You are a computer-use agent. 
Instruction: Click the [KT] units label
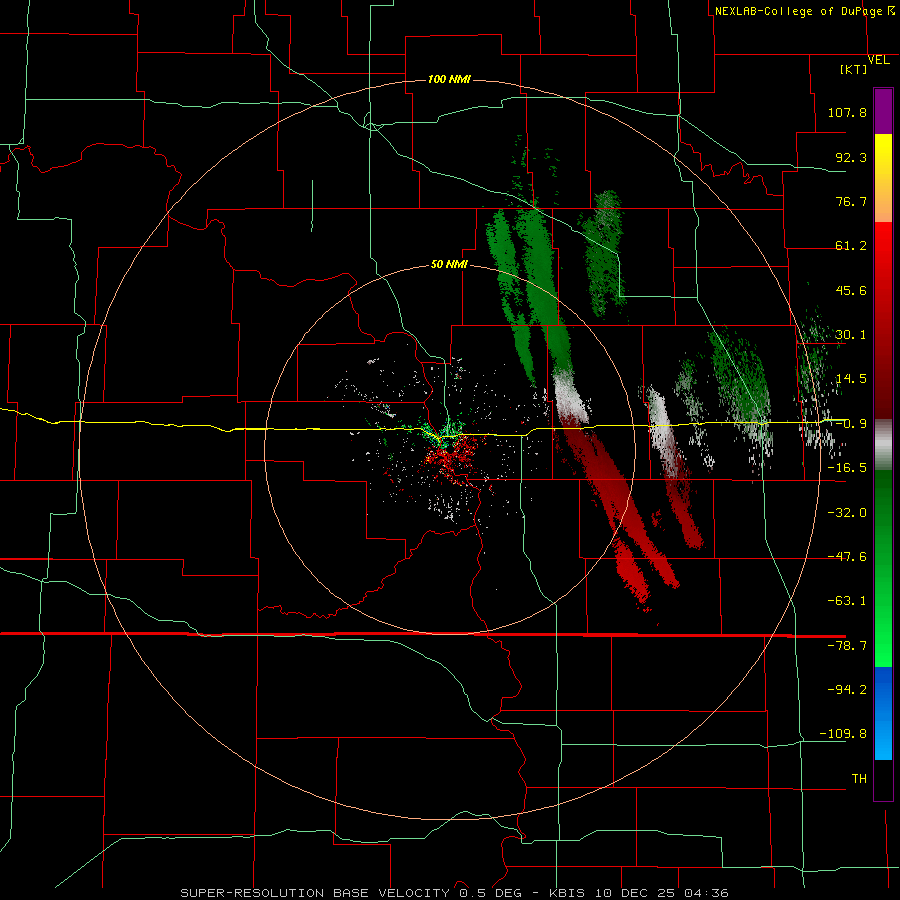click(854, 69)
